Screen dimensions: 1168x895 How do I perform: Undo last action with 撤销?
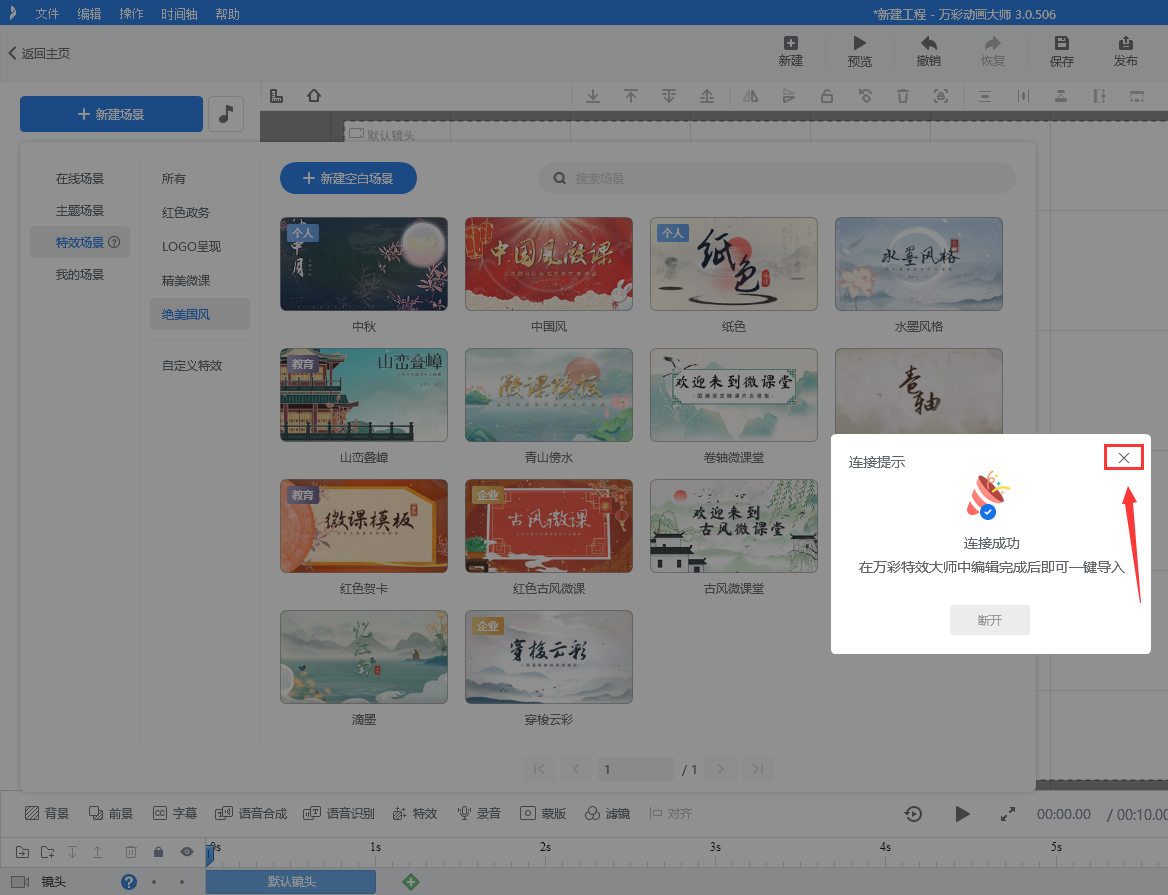928,51
